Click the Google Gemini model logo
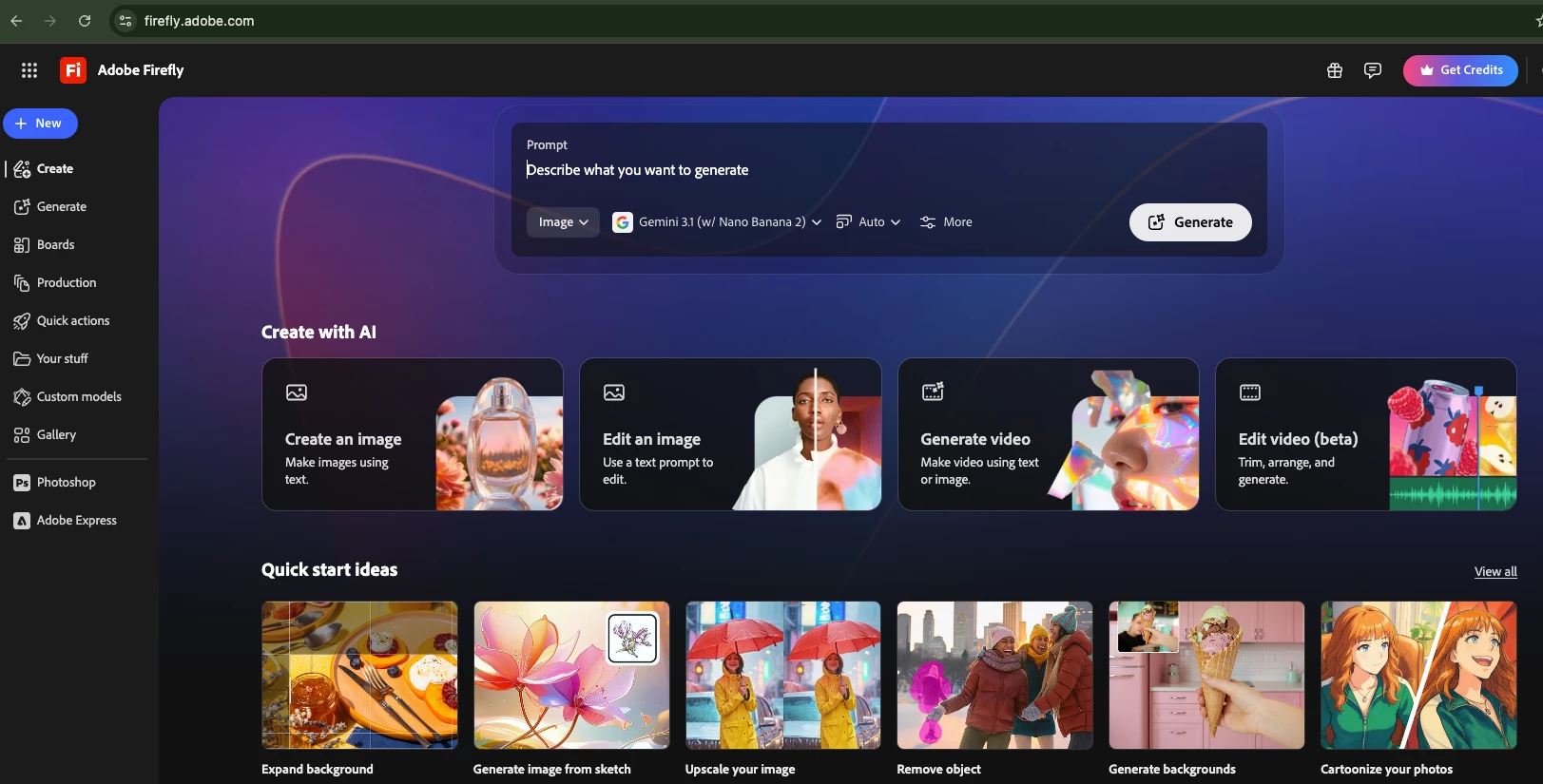 coord(623,222)
